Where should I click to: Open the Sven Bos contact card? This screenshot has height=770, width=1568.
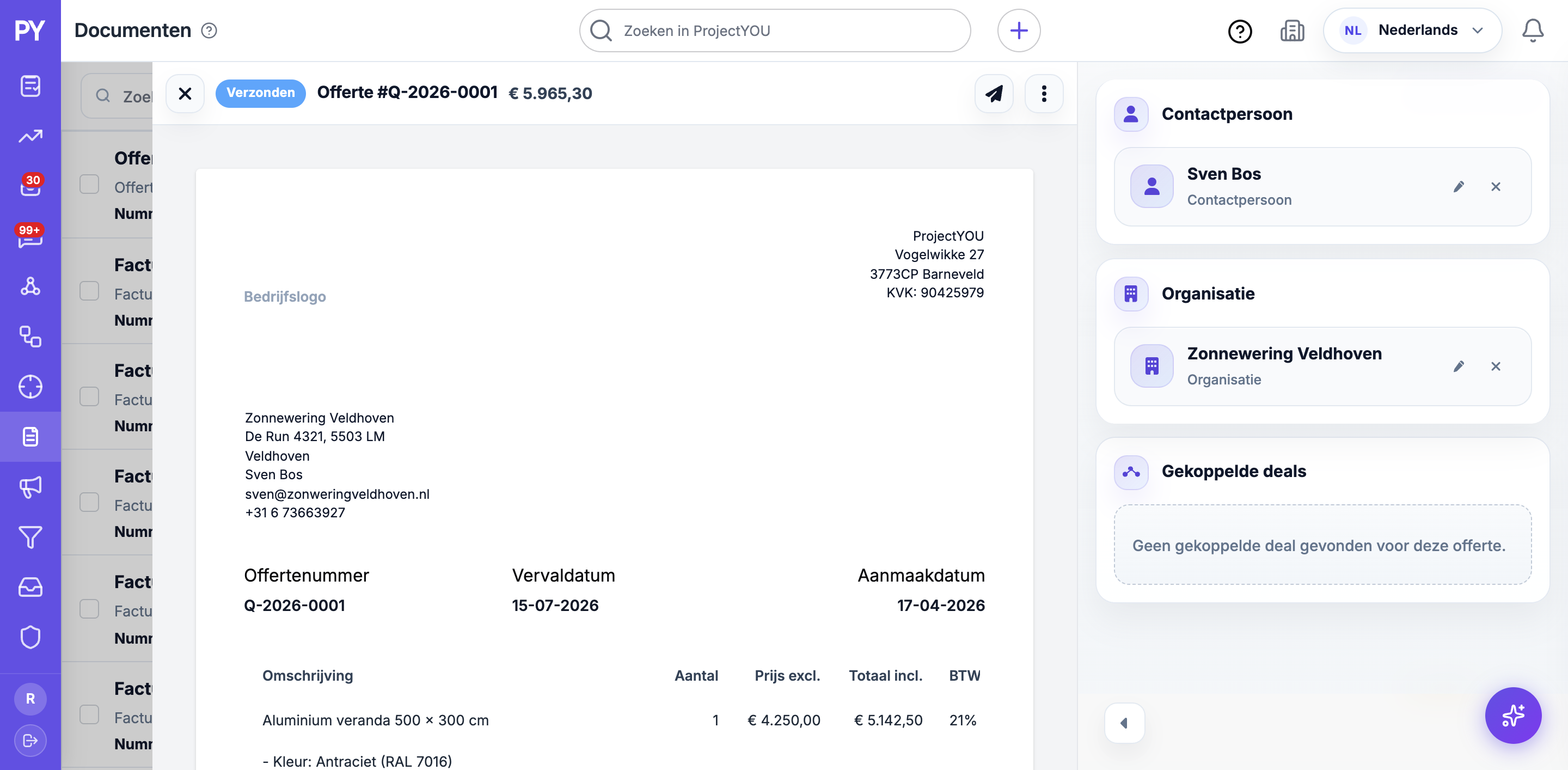(x=1322, y=186)
